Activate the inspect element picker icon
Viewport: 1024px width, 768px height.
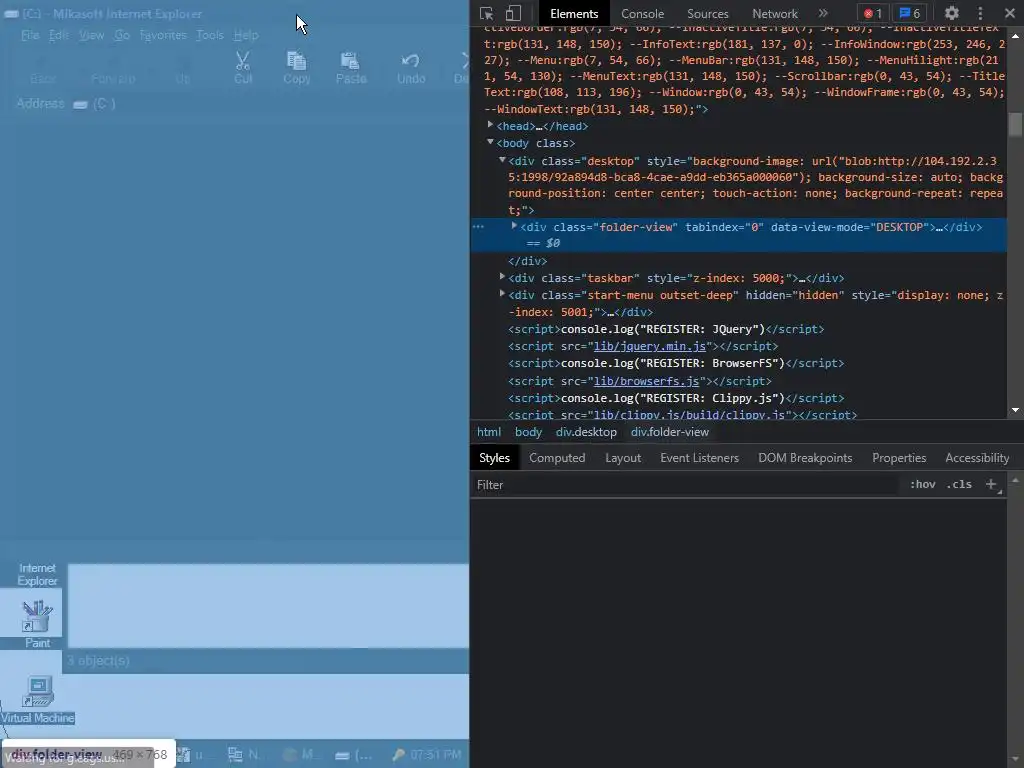487,13
